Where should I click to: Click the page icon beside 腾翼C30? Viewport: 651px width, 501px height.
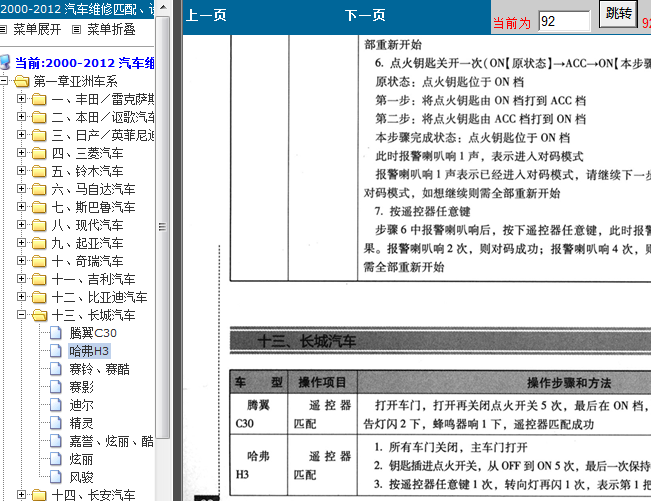coord(56,332)
